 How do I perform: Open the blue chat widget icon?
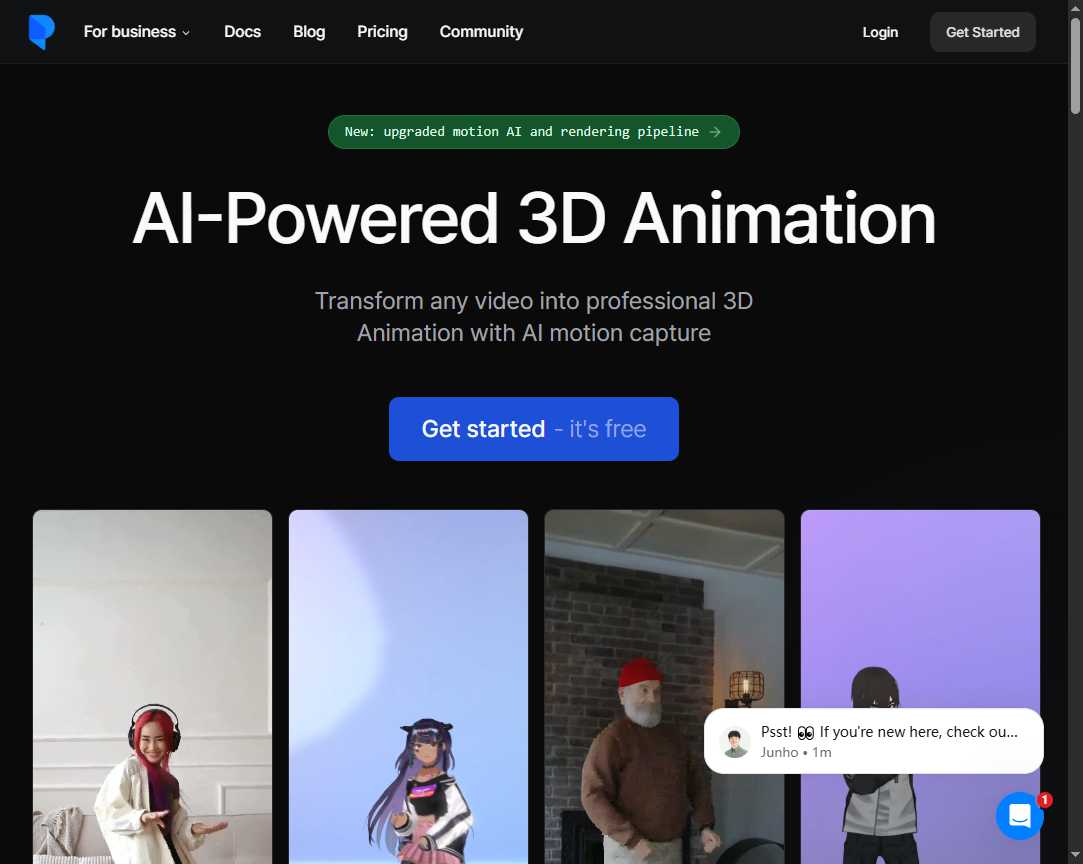click(1019, 816)
